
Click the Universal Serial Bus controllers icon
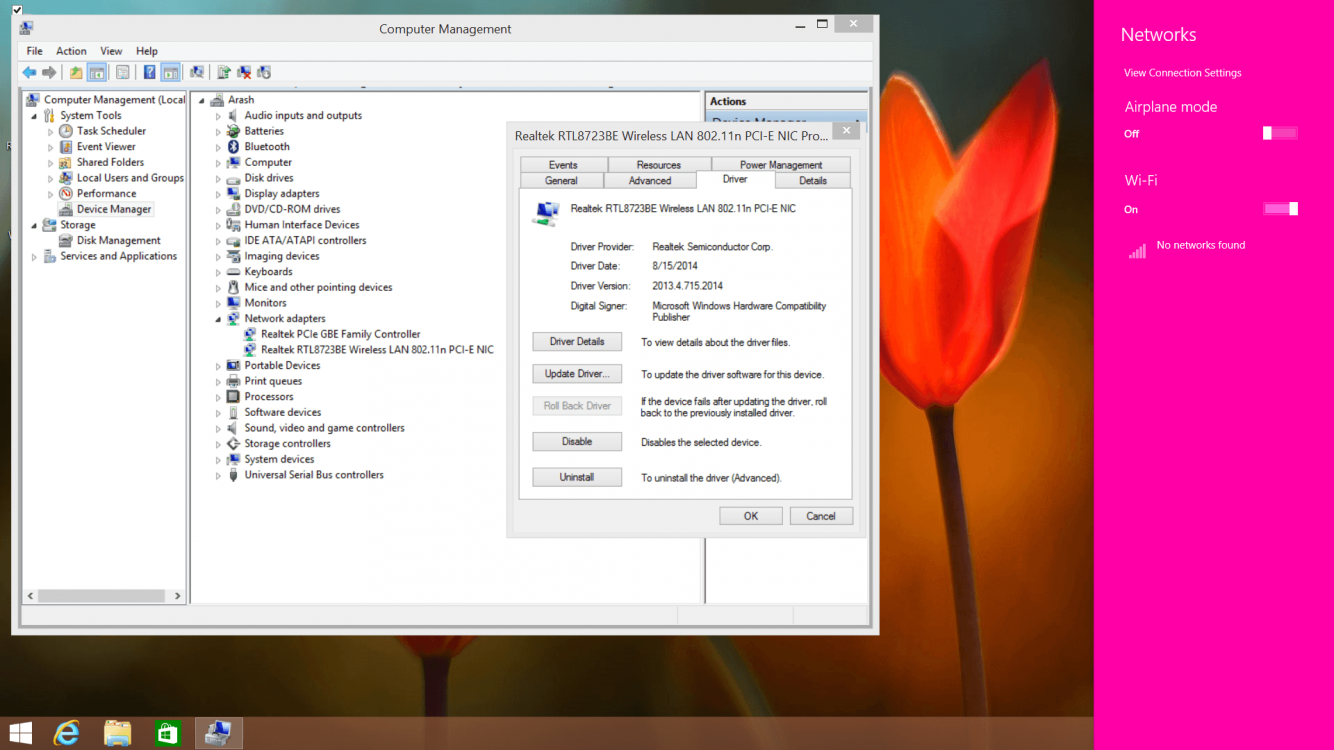point(233,476)
